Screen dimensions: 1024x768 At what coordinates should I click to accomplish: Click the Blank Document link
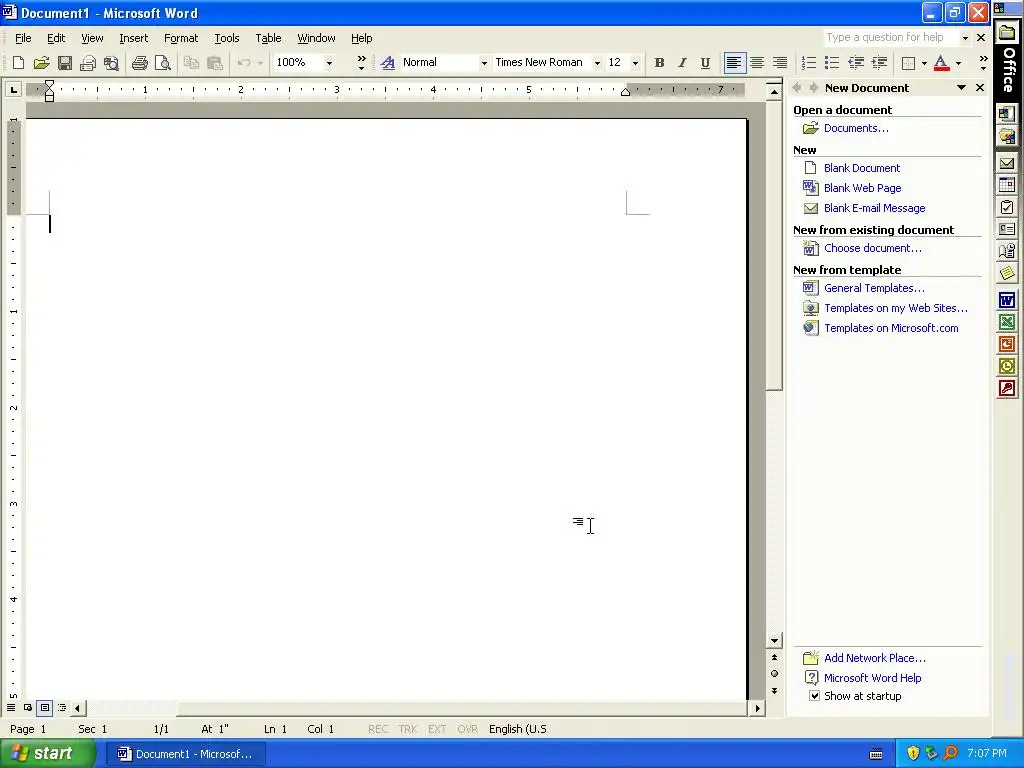(x=861, y=168)
